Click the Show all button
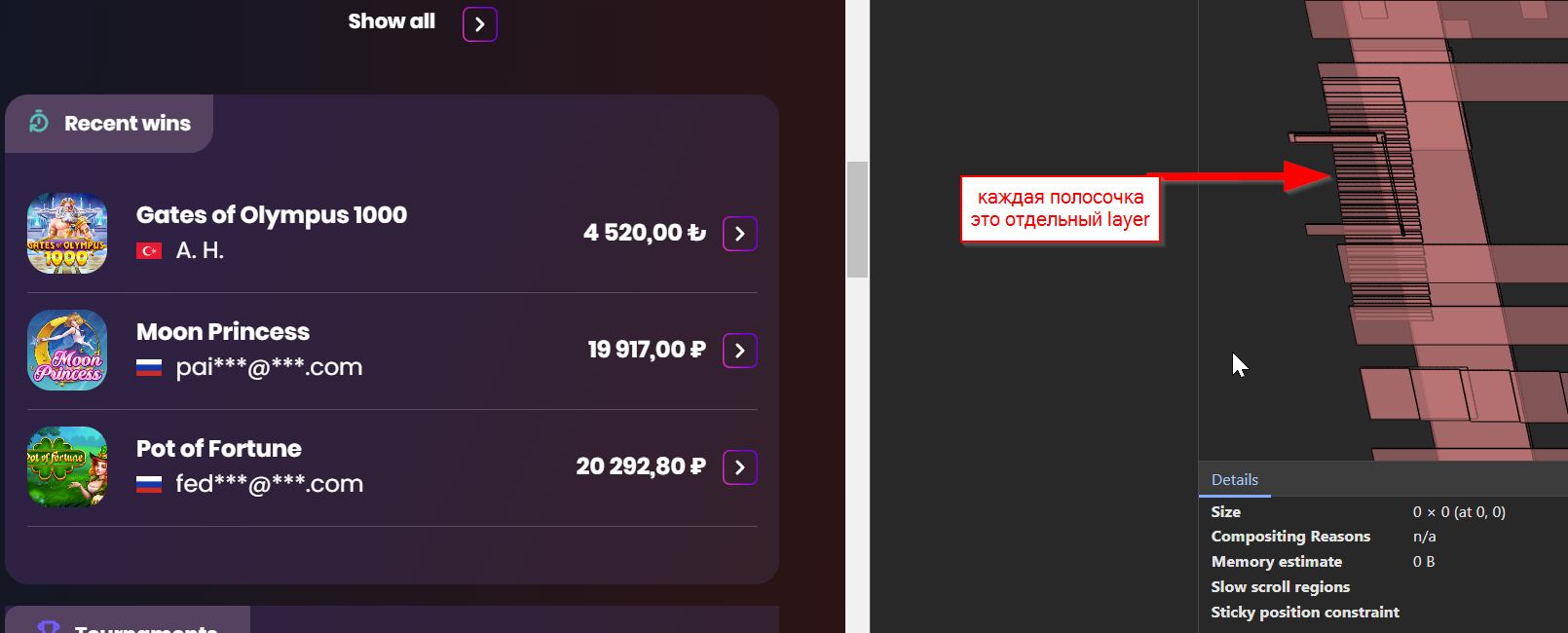The width and height of the screenshot is (1568, 633). pos(392,20)
